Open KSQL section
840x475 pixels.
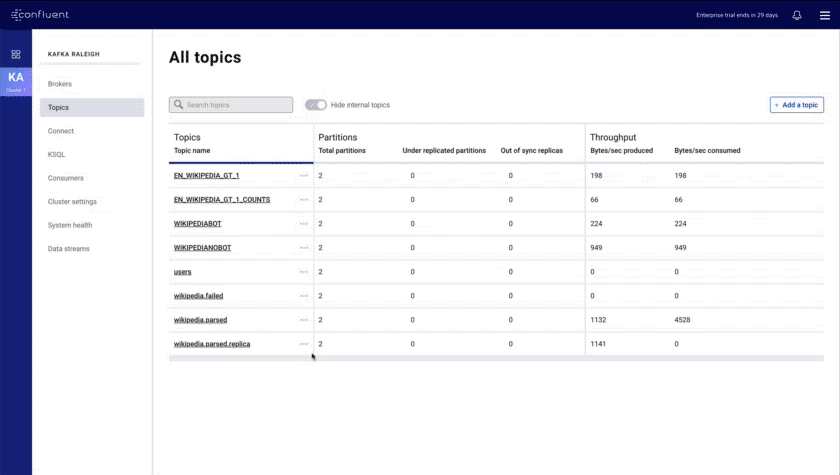(56, 155)
